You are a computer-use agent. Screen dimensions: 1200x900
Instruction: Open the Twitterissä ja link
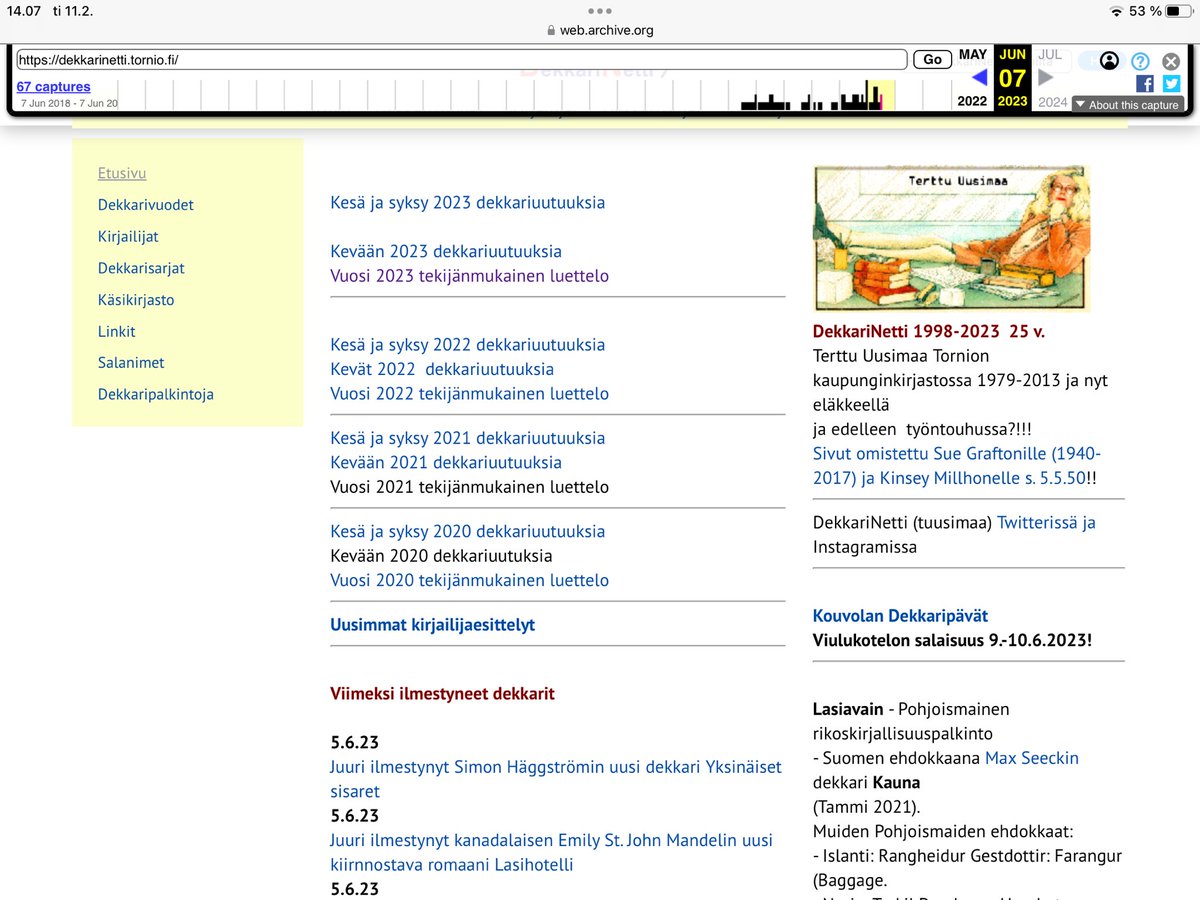pos(1047,522)
